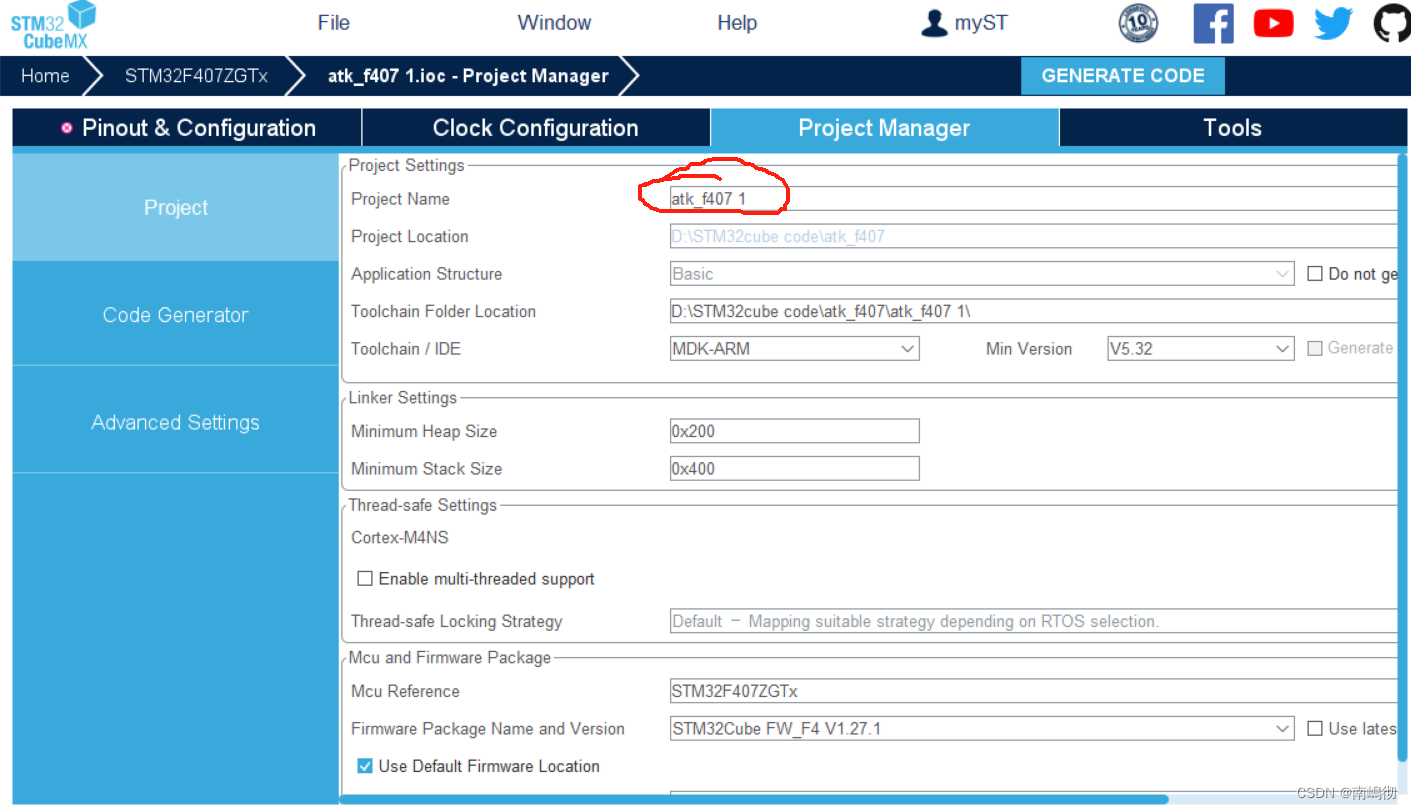The height and width of the screenshot is (809, 1411).
Task: Open the Advanced Settings side section
Action: tap(175, 423)
